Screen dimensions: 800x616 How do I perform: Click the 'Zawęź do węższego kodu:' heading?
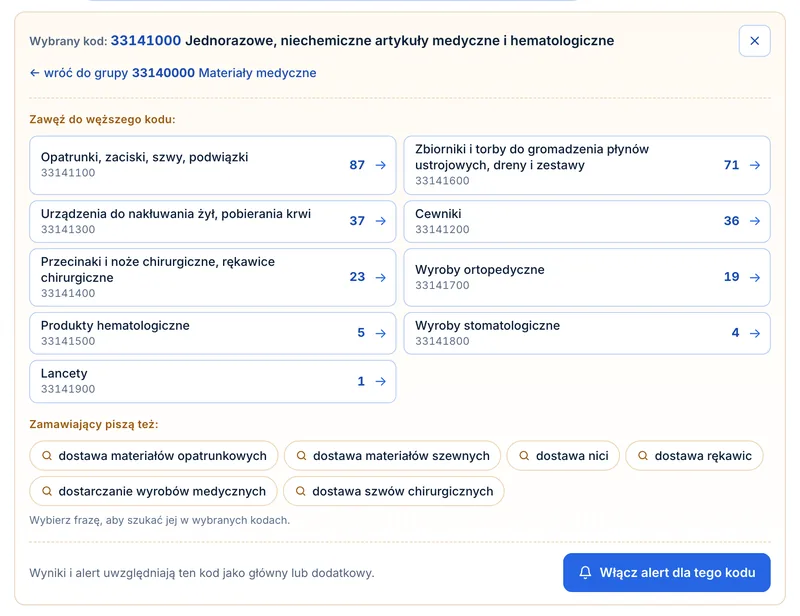tap(103, 119)
